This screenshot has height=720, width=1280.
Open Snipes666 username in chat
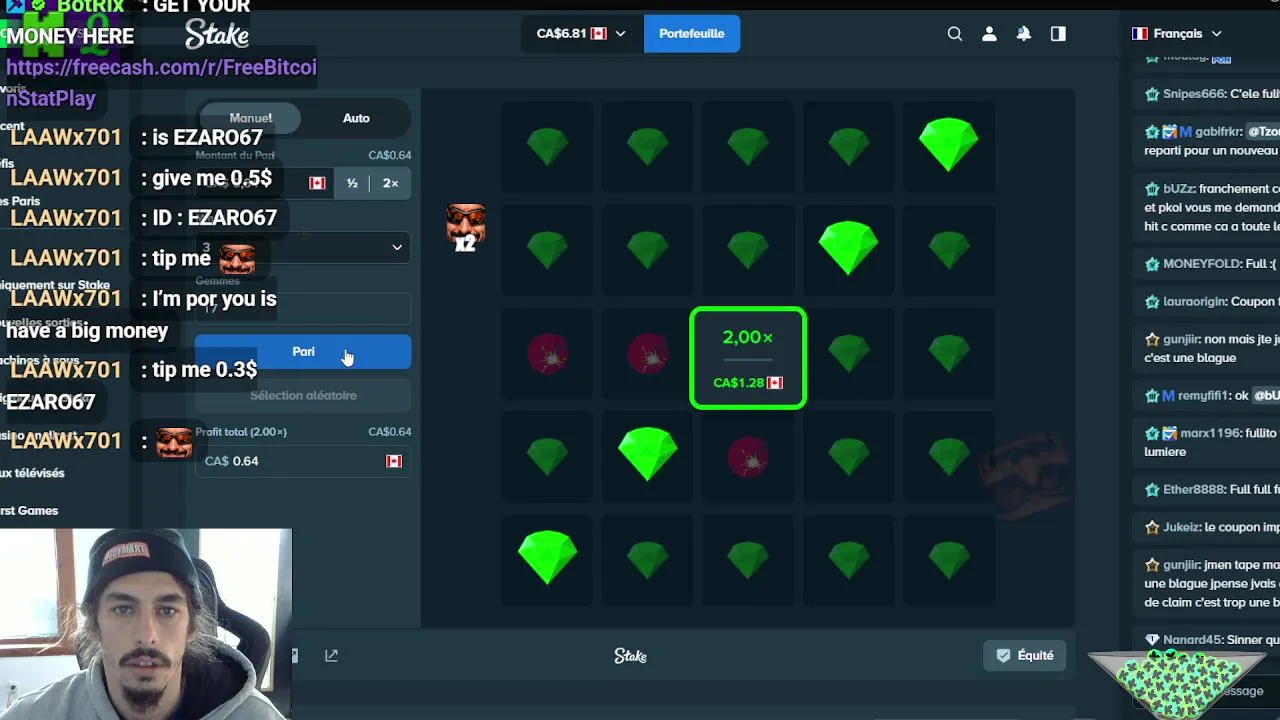pyautogui.click(x=1194, y=94)
